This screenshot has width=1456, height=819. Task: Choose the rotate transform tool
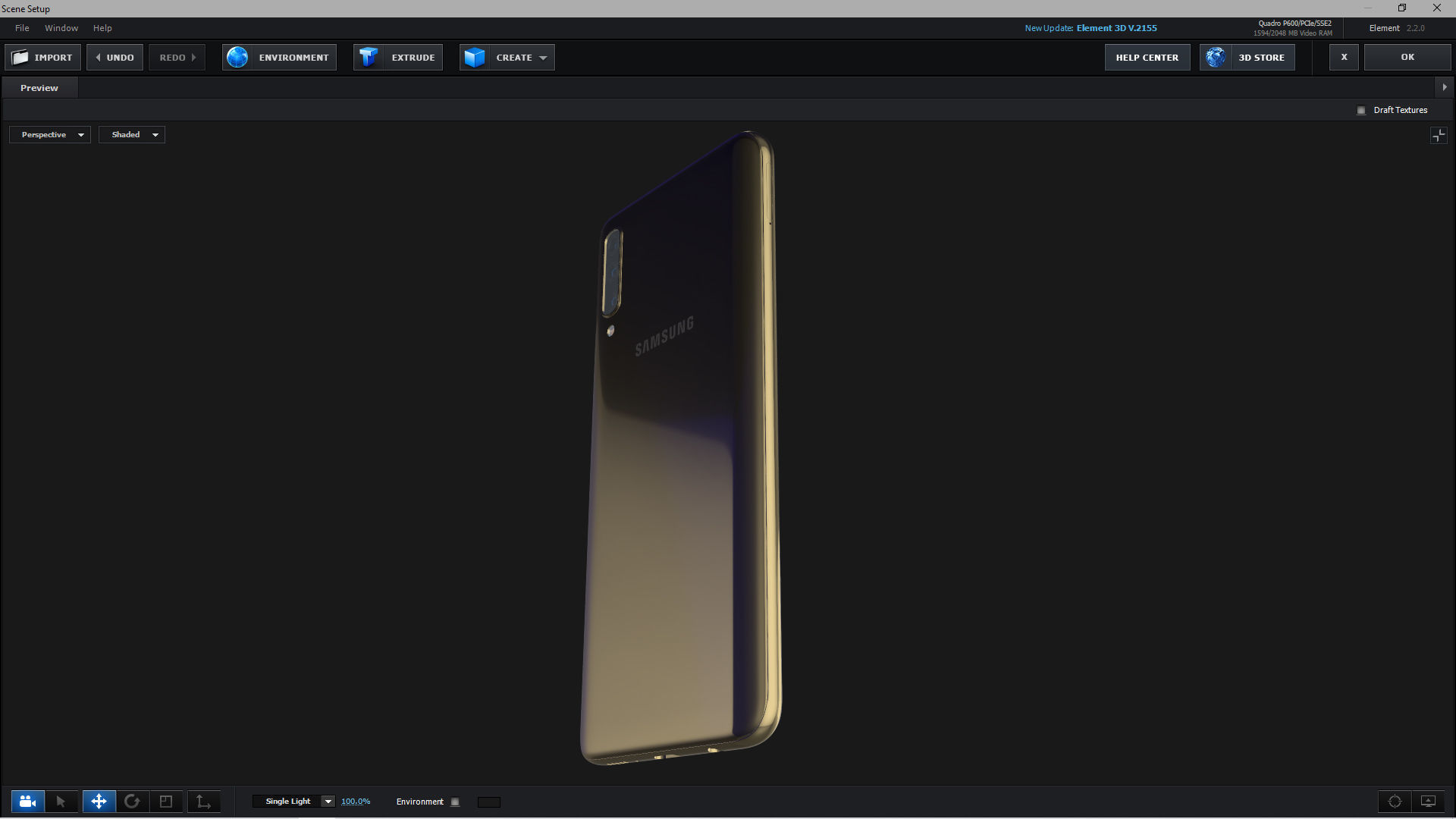pos(132,802)
